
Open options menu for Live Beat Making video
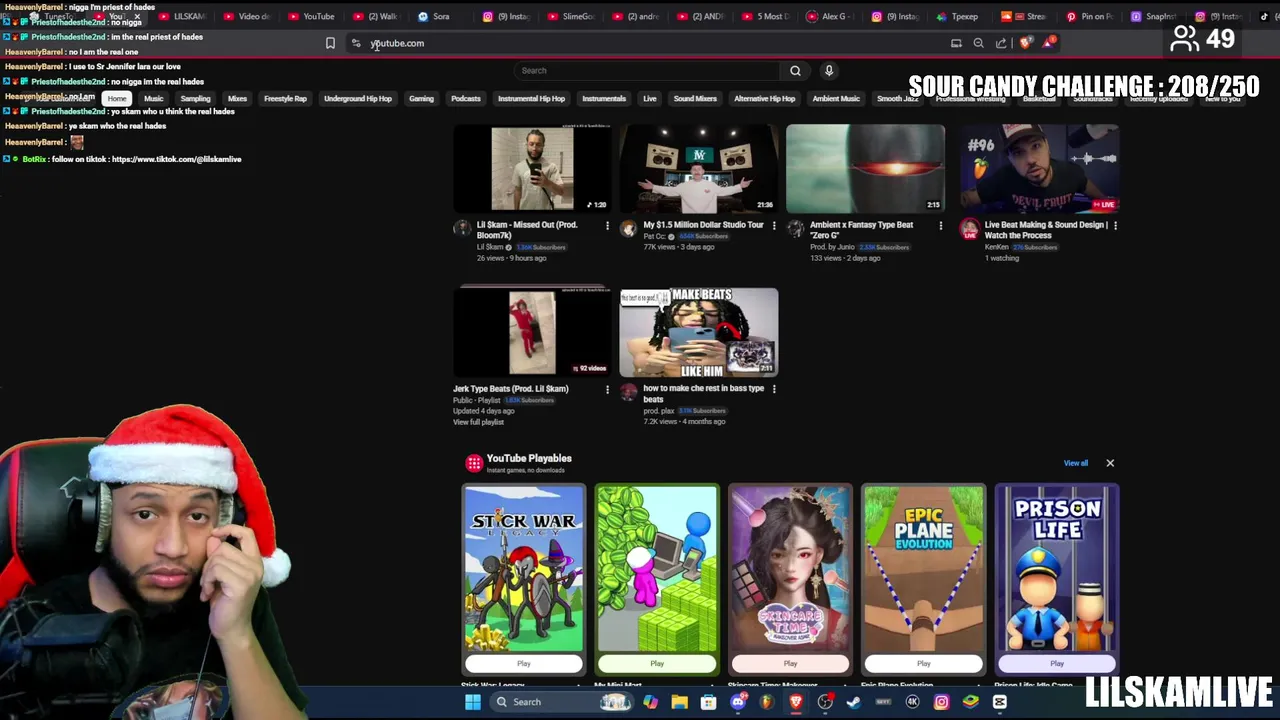pyautogui.click(x=1115, y=226)
